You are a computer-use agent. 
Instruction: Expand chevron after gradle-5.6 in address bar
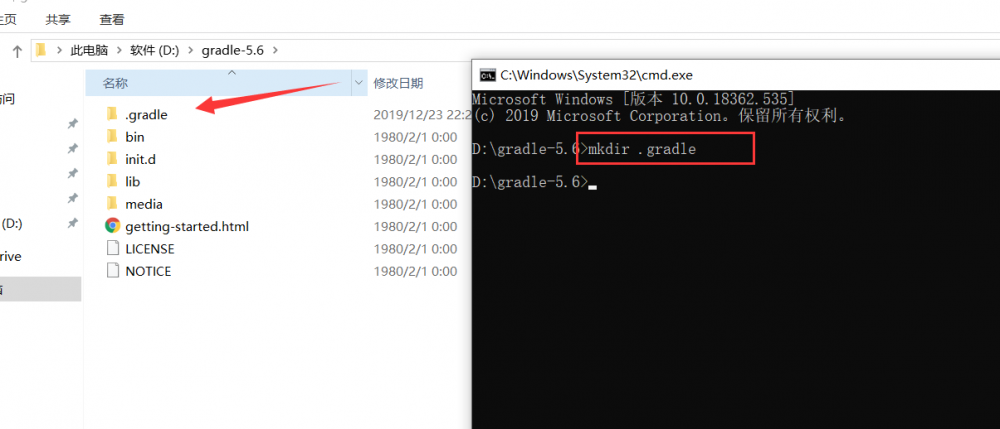point(275,50)
